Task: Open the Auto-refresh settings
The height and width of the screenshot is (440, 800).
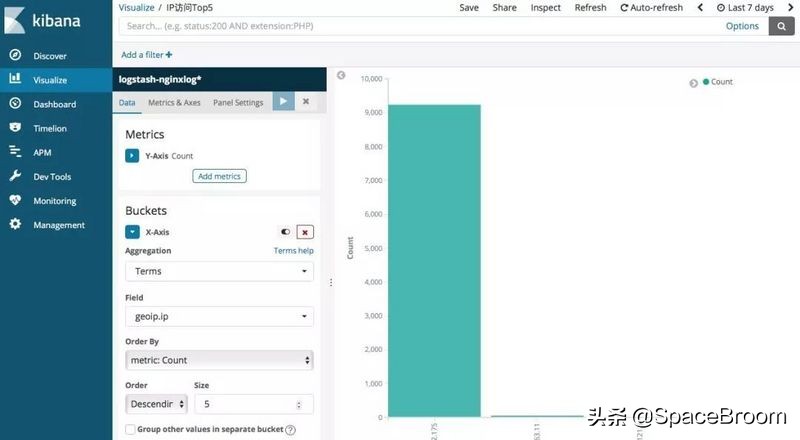Action: pyautogui.click(x=652, y=8)
